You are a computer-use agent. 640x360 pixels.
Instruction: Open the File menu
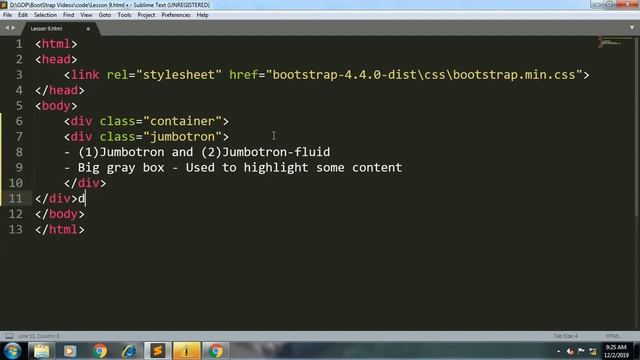[x=7, y=15]
